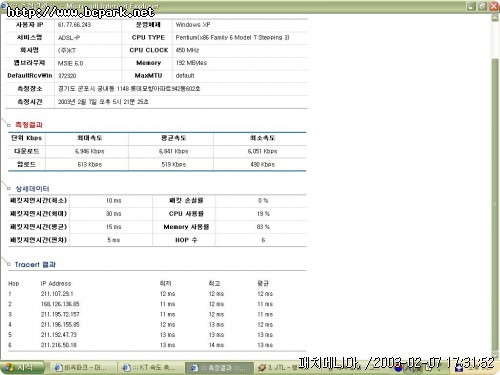Click the Memory usage value 83 %

tap(263, 227)
